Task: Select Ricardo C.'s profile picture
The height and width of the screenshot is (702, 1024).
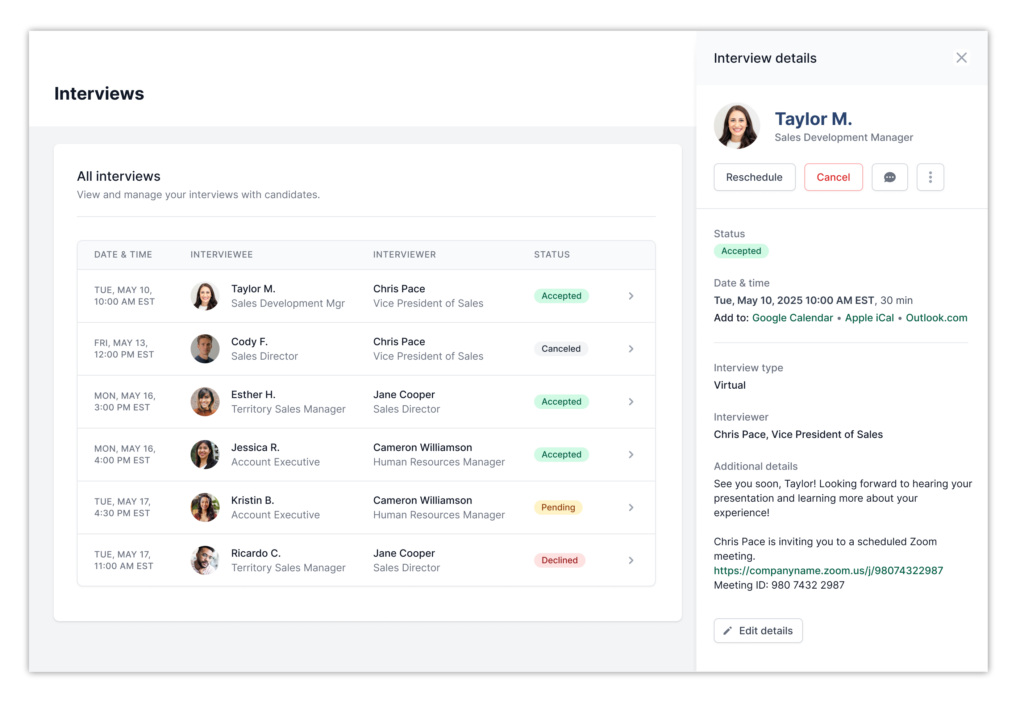Action: (205, 560)
